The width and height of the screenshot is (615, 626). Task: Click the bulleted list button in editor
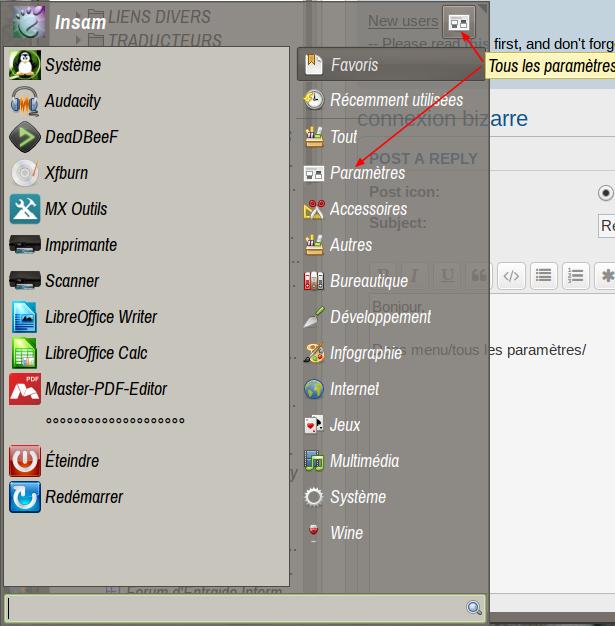[544, 276]
